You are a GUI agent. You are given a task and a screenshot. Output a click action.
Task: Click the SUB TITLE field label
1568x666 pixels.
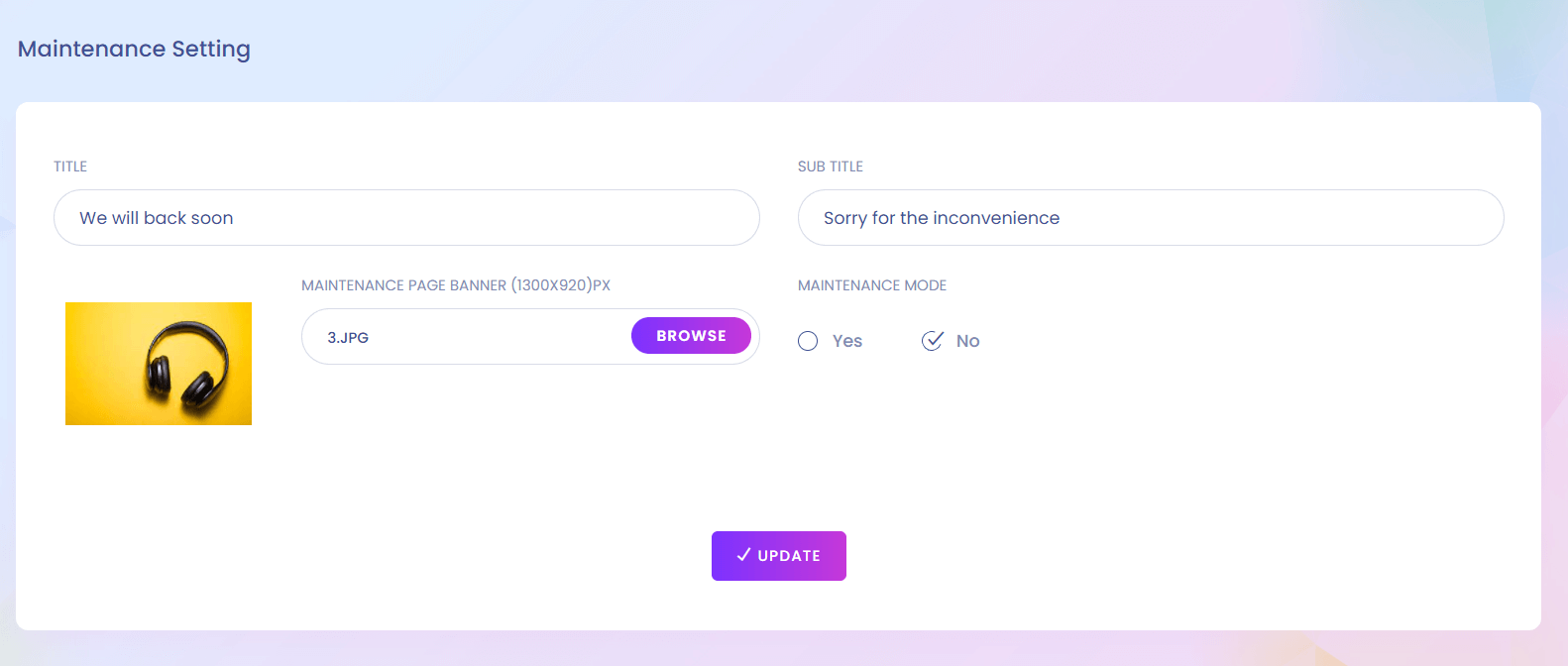831,166
